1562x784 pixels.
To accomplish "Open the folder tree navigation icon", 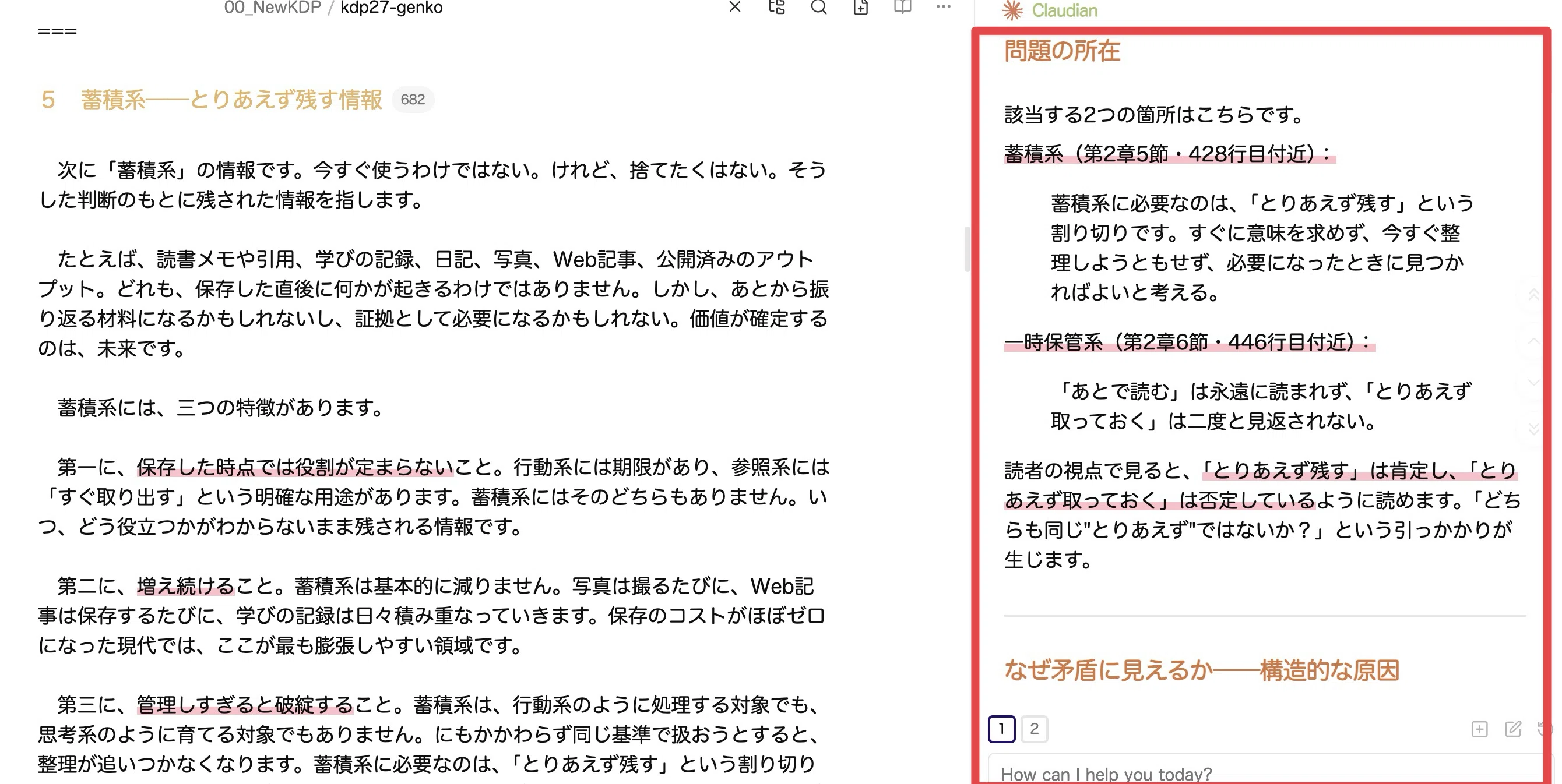I will [x=777, y=6].
